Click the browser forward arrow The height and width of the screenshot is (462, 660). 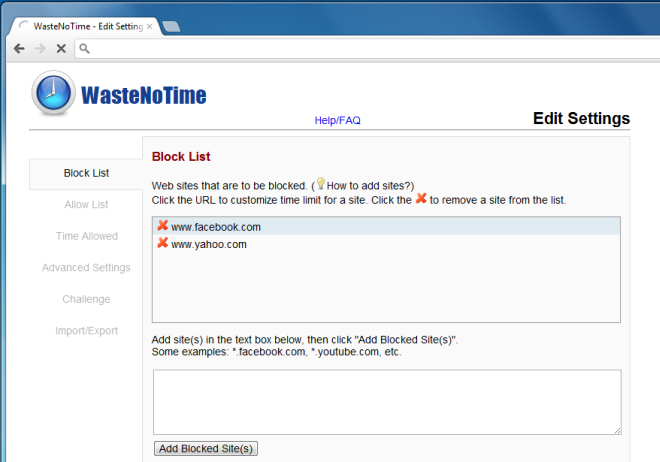(40, 49)
